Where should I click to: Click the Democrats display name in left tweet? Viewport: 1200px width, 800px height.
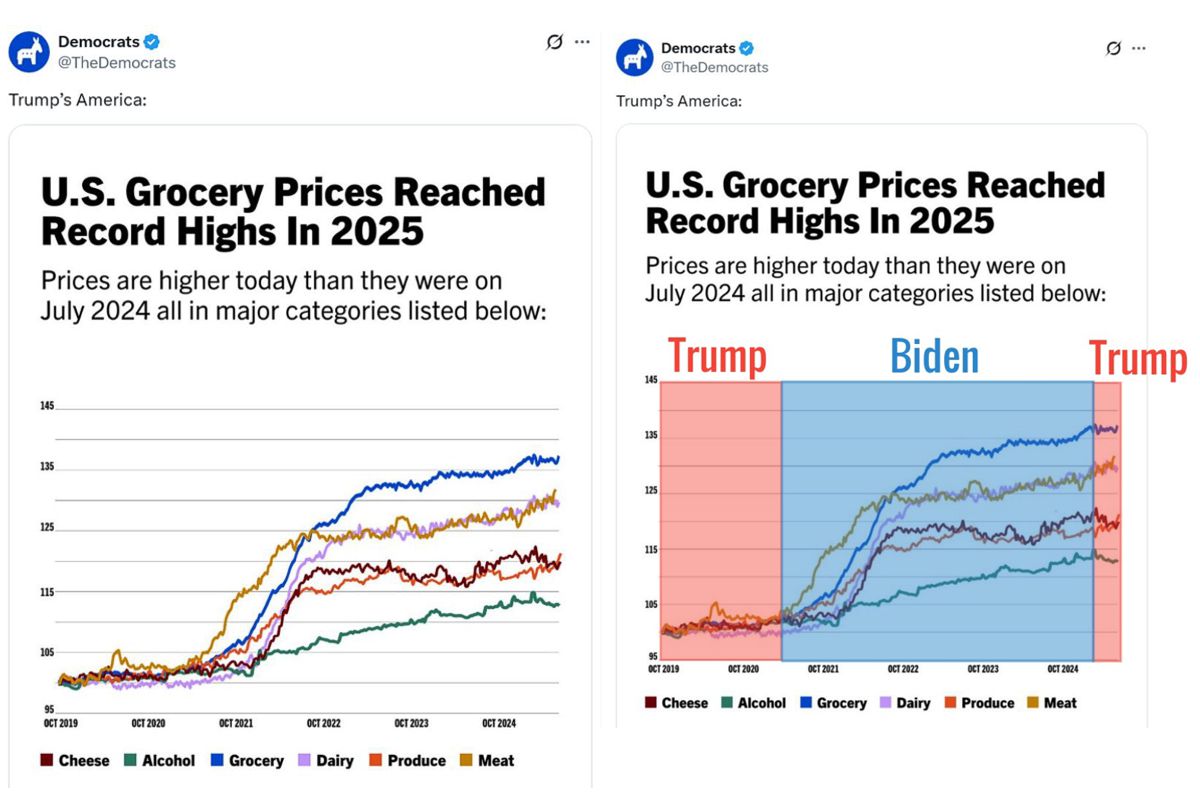click(x=98, y=42)
